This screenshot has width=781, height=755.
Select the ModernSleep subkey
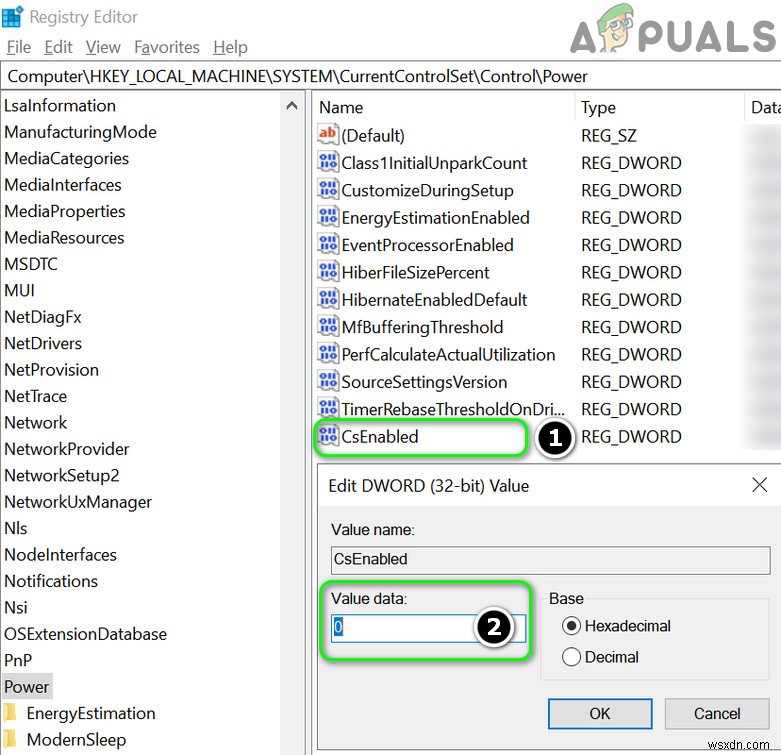76,740
